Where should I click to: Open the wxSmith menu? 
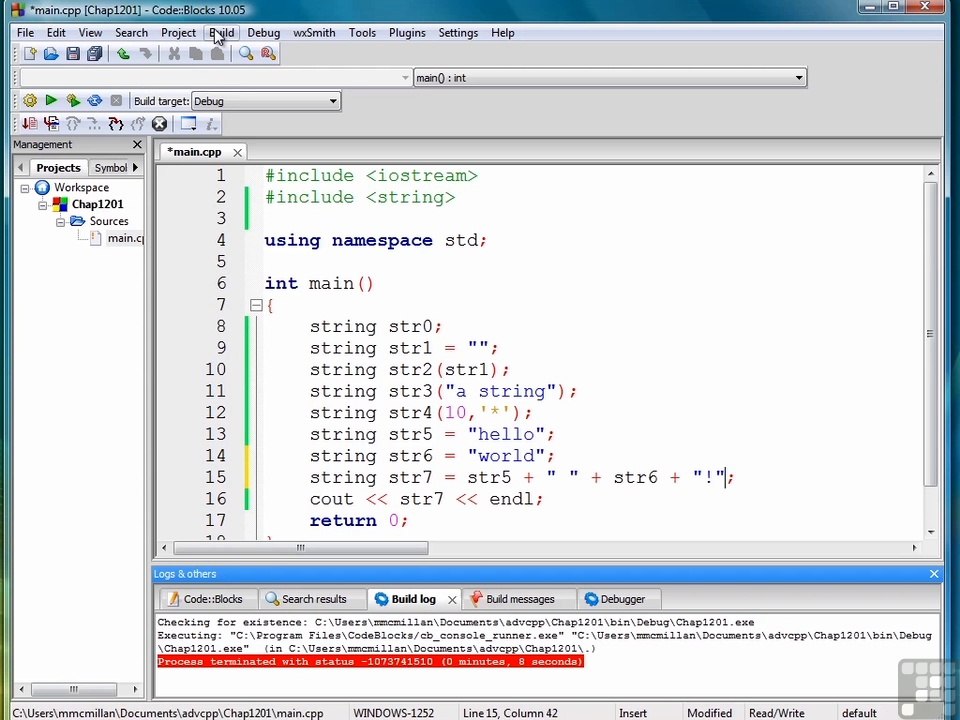pos(314,33)
